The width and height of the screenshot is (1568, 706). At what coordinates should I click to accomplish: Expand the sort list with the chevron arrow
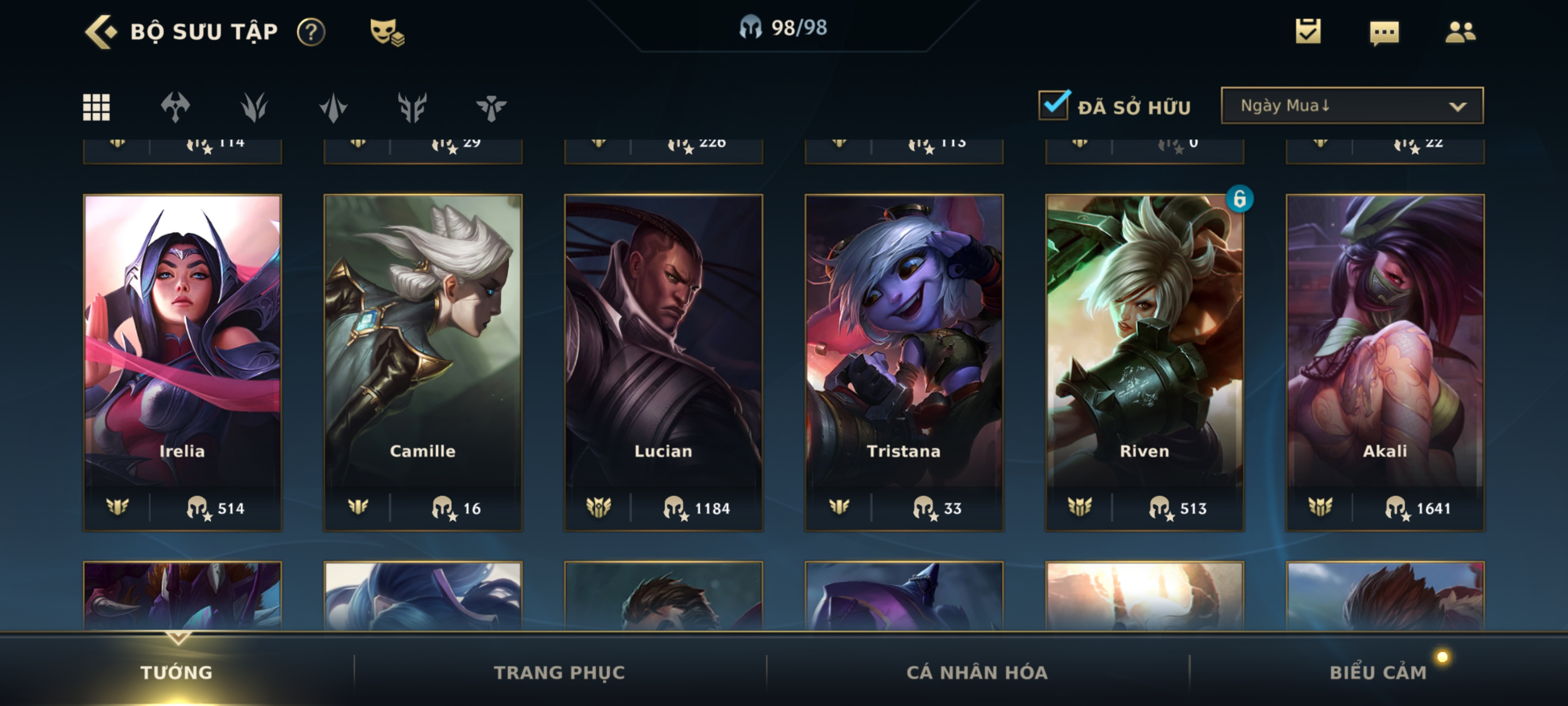click(x=1457, y=106)
